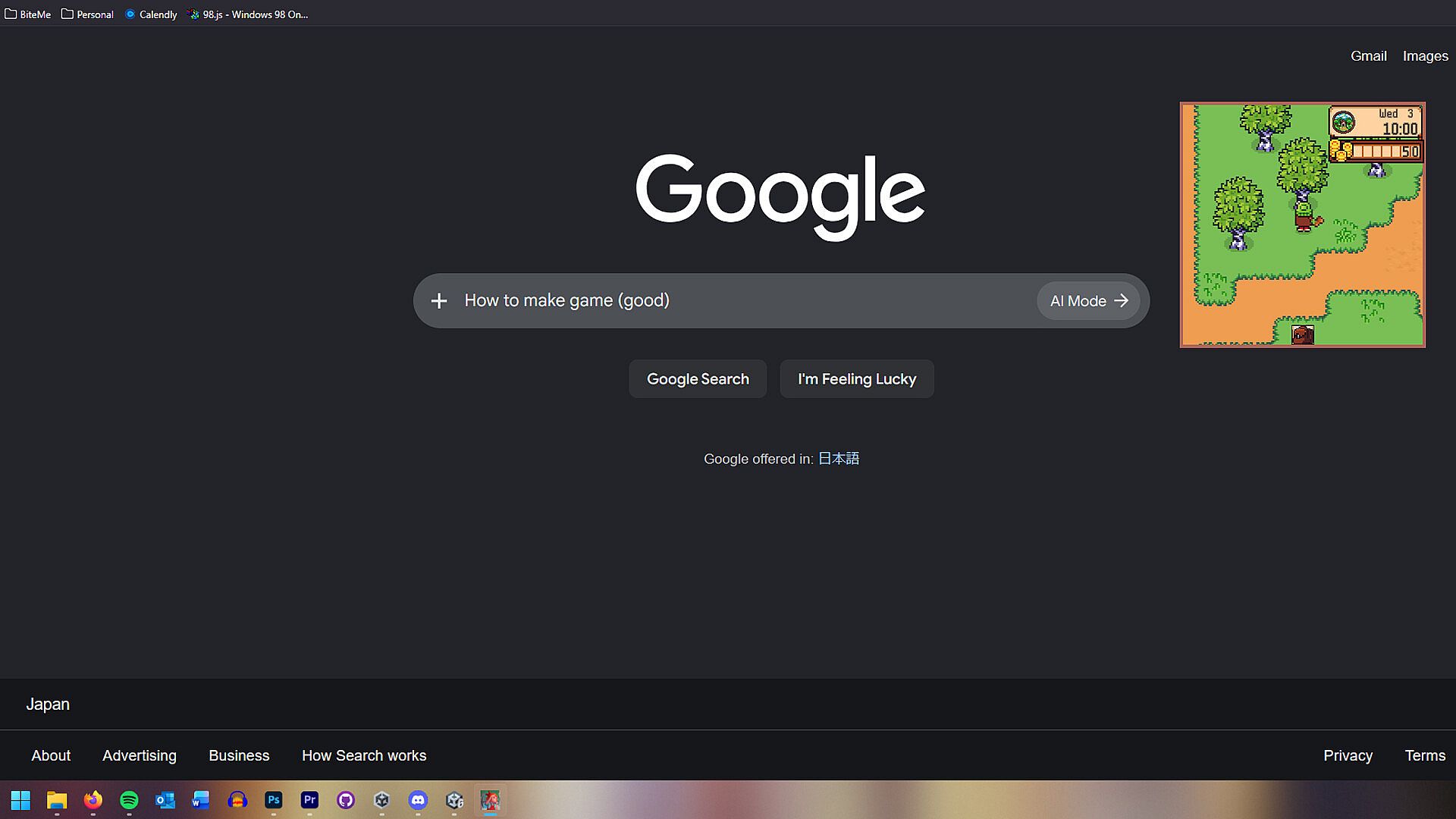Open the Calendly bookmark
Image resolution: width=1456 pixels, height=819 pixels.
(x=151, y=14)
